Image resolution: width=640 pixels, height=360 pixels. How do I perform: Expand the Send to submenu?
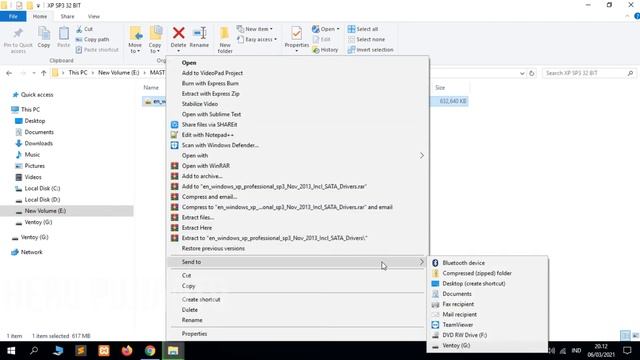coord(297,262)
